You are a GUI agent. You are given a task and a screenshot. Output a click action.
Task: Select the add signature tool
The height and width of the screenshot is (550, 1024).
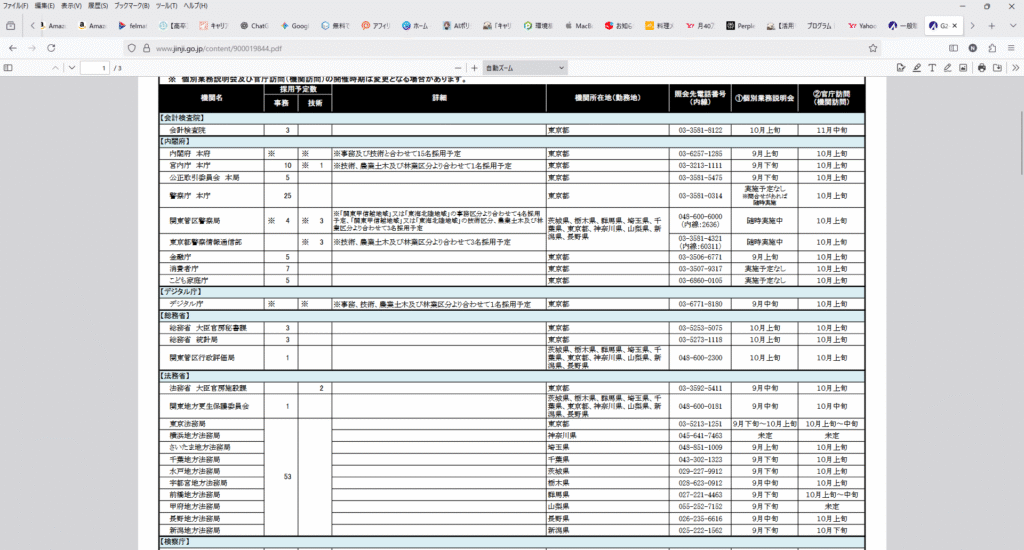(x=901, y=68)
